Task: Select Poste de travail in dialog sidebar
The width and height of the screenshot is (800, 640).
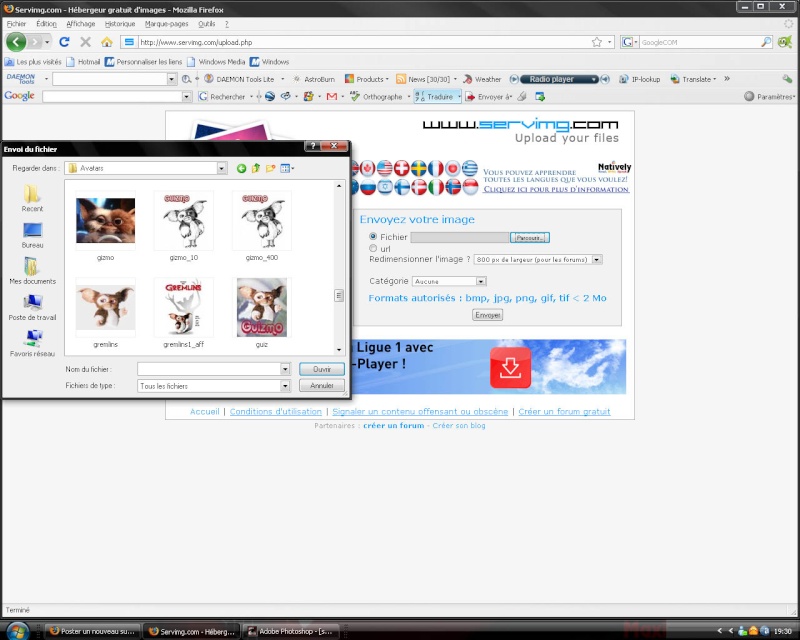Action: click(x=32, y=307)
